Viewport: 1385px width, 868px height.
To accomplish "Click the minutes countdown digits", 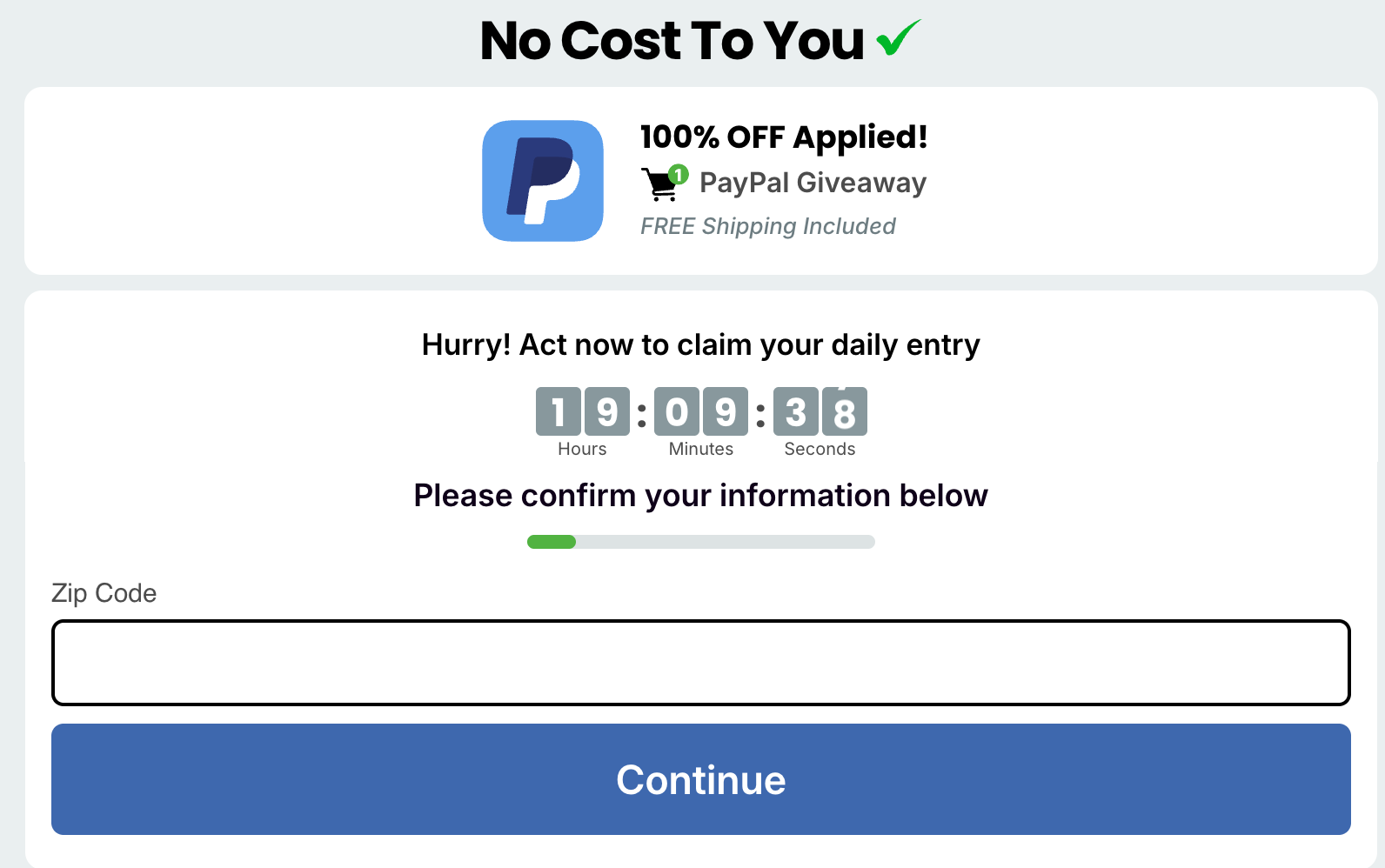I will [701, 411].
